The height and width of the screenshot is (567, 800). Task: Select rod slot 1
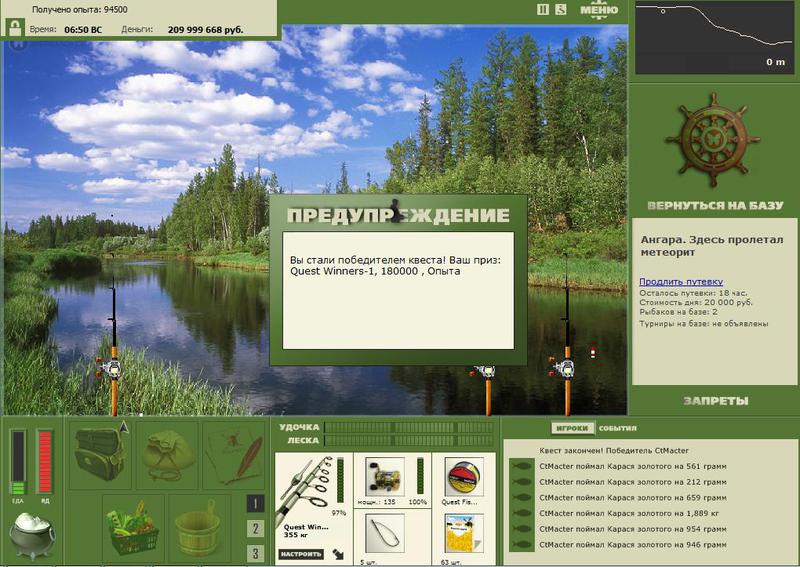[256, 504]
